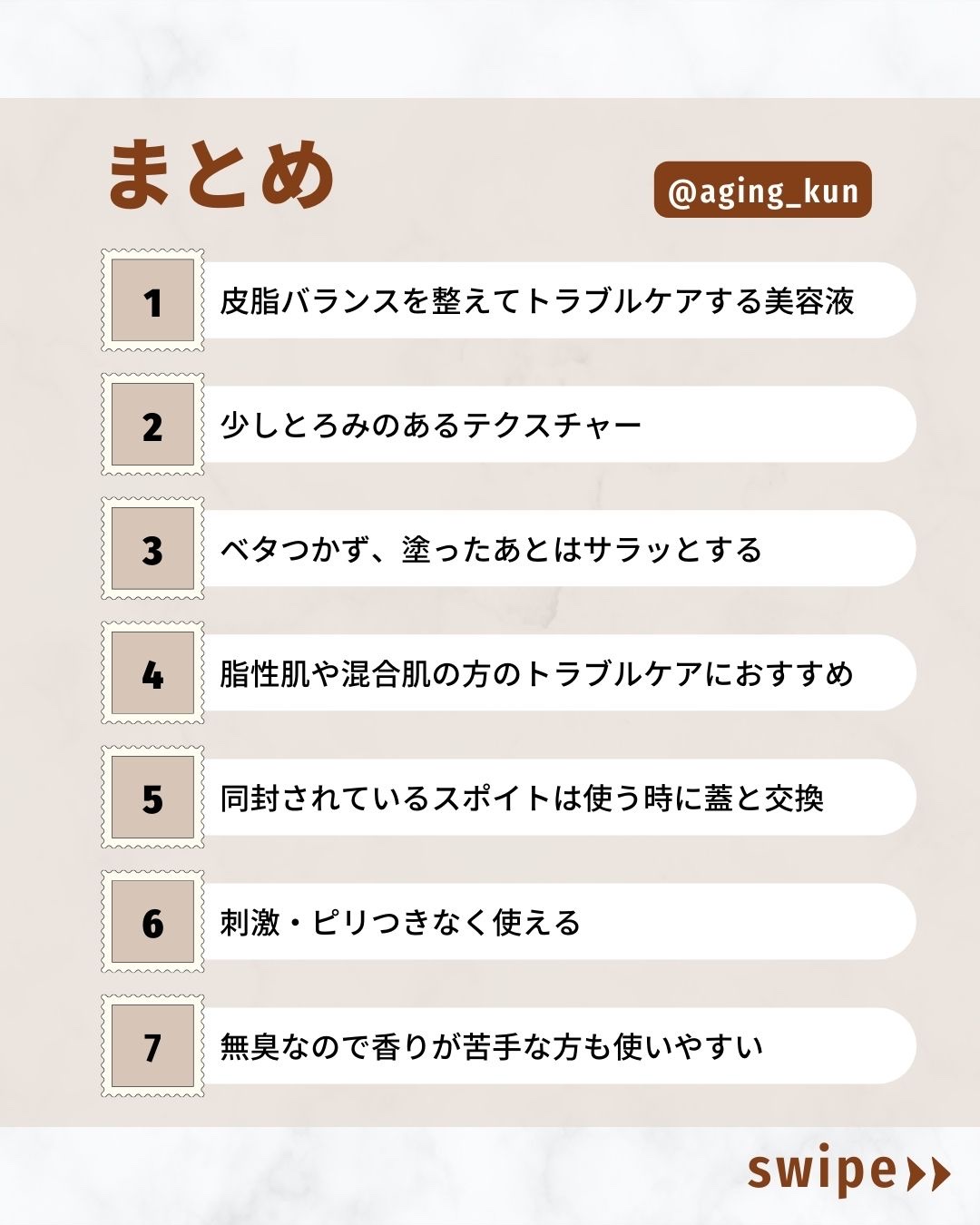Tap the number 3 stamp icon
The width and height of the screenshot is (980, 1225).
tap(152, 549)
